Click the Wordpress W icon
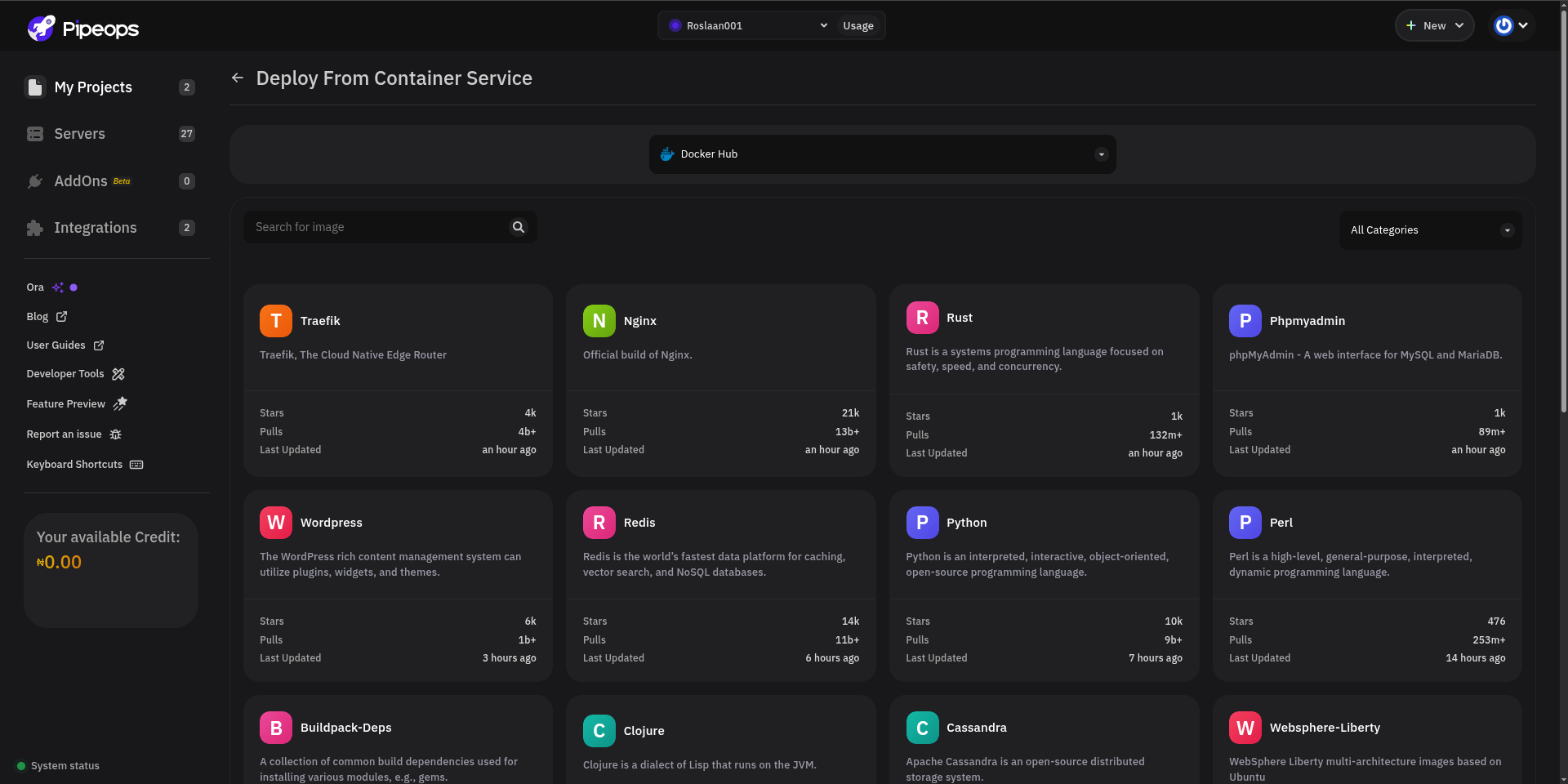Viewport: 1568px width, 784px height. pyautogui.click(x=276, y=523)
